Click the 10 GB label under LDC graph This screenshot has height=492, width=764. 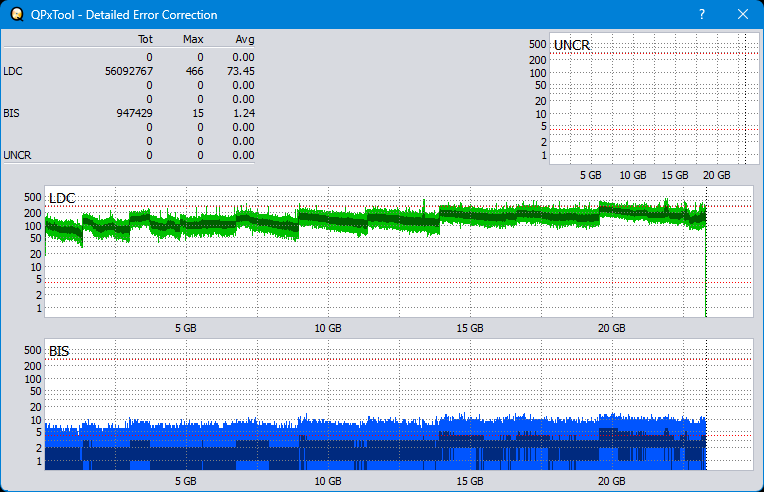328,328
